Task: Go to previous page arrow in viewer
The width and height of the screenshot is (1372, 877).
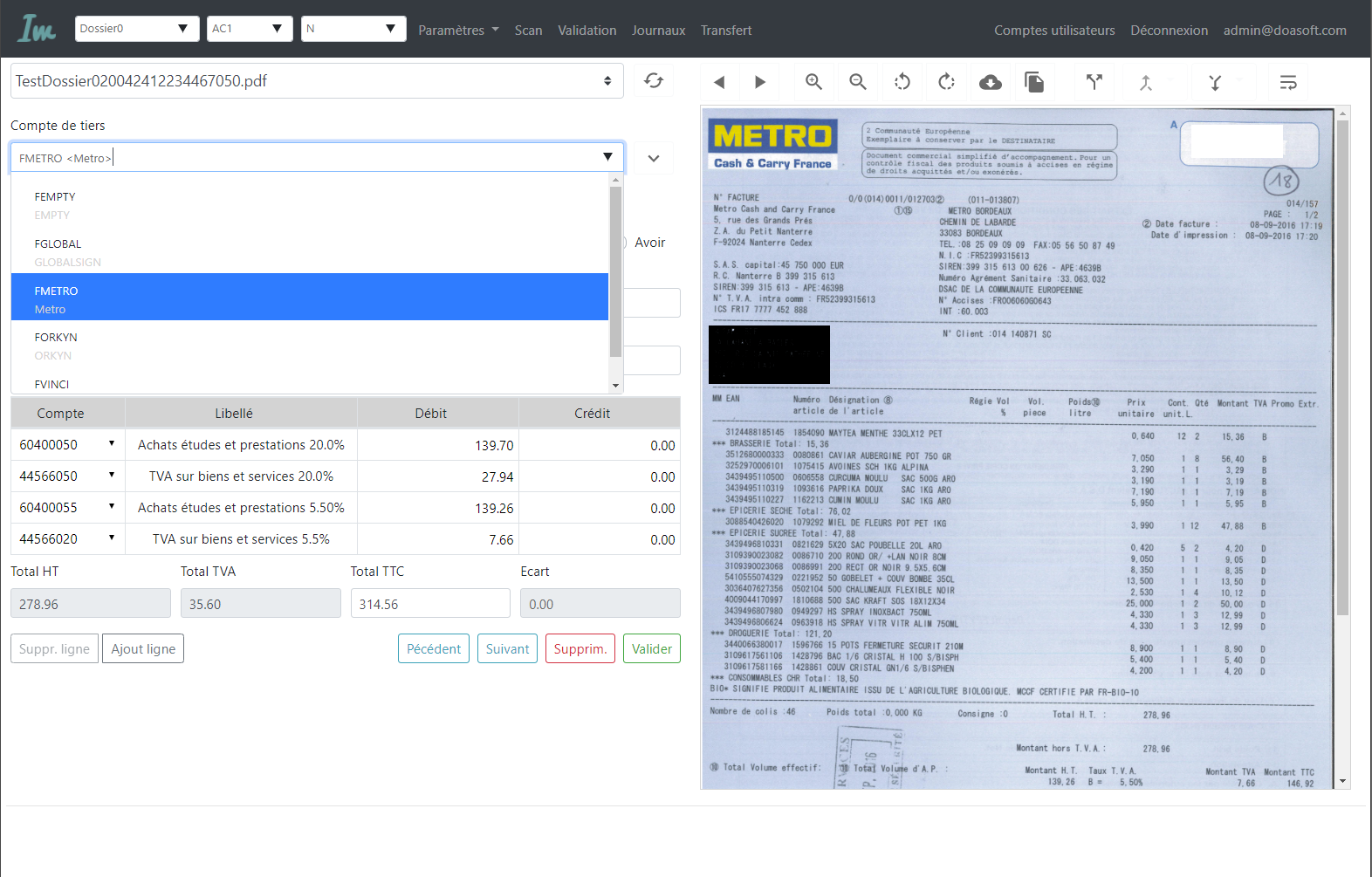Action: 719,82
